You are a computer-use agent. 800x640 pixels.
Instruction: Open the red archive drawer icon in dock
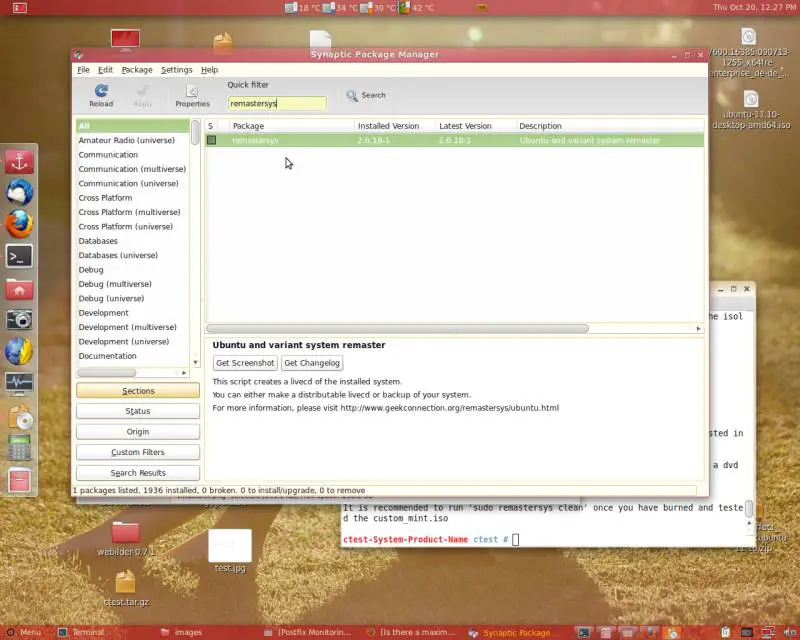pyautogui.click(x=19, y=480)
